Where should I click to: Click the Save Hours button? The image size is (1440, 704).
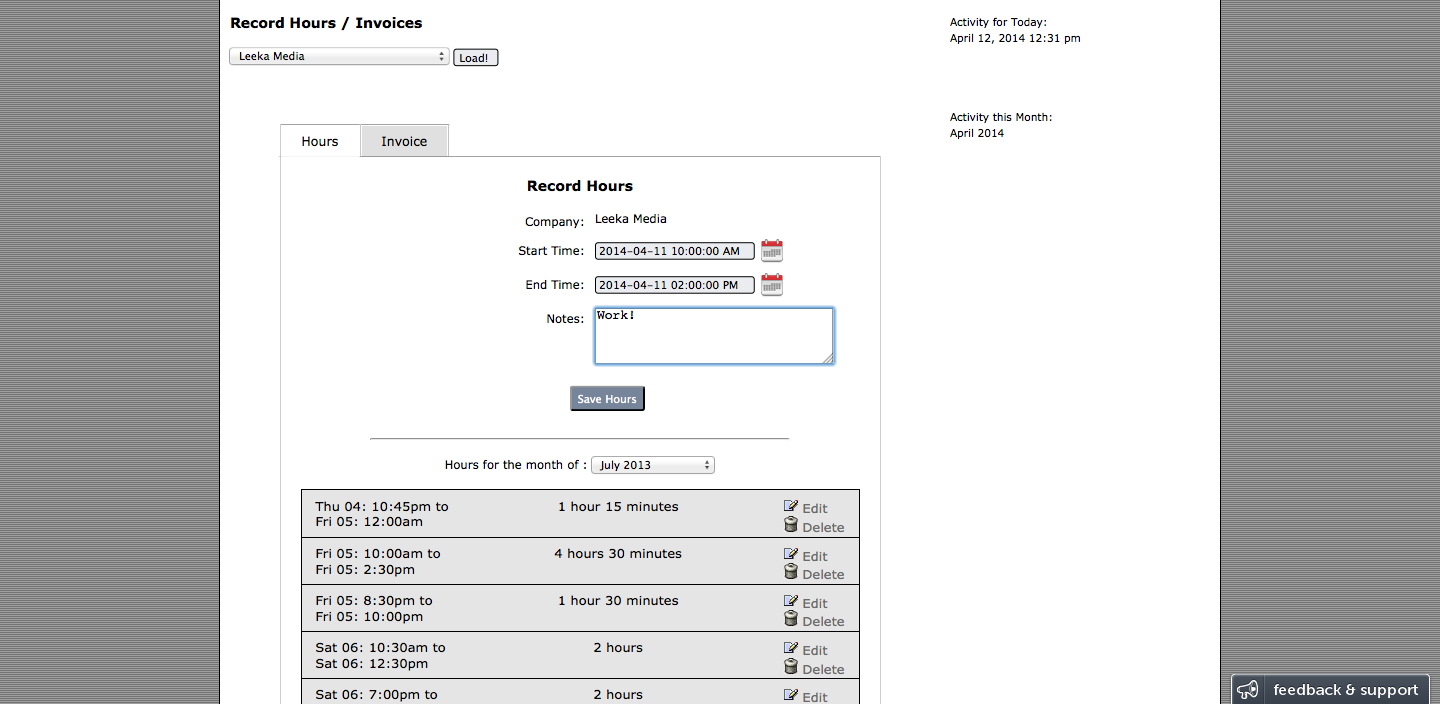click(x=607, y=399)
